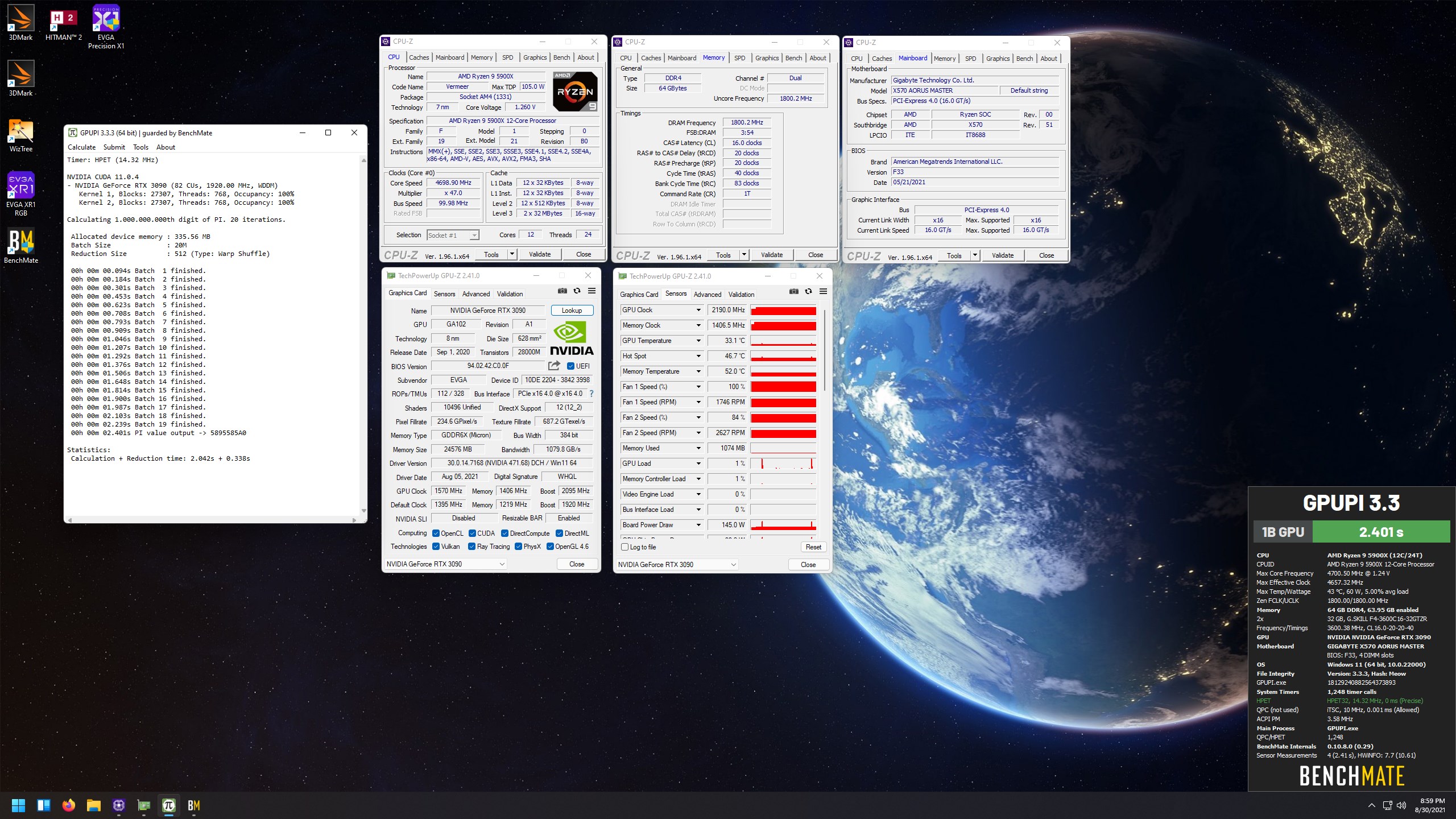Toggle the CUDA checkbox in GPU-Z
The image size is (1456, 819).
[472, 533]
